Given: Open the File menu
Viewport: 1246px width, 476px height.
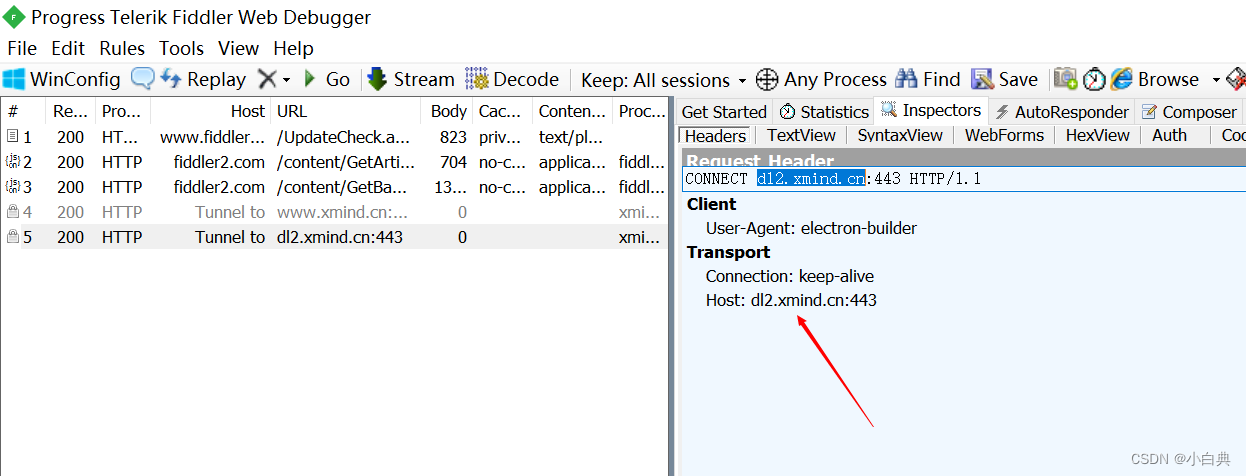Looking at the screenshot, I should point(22,48).
